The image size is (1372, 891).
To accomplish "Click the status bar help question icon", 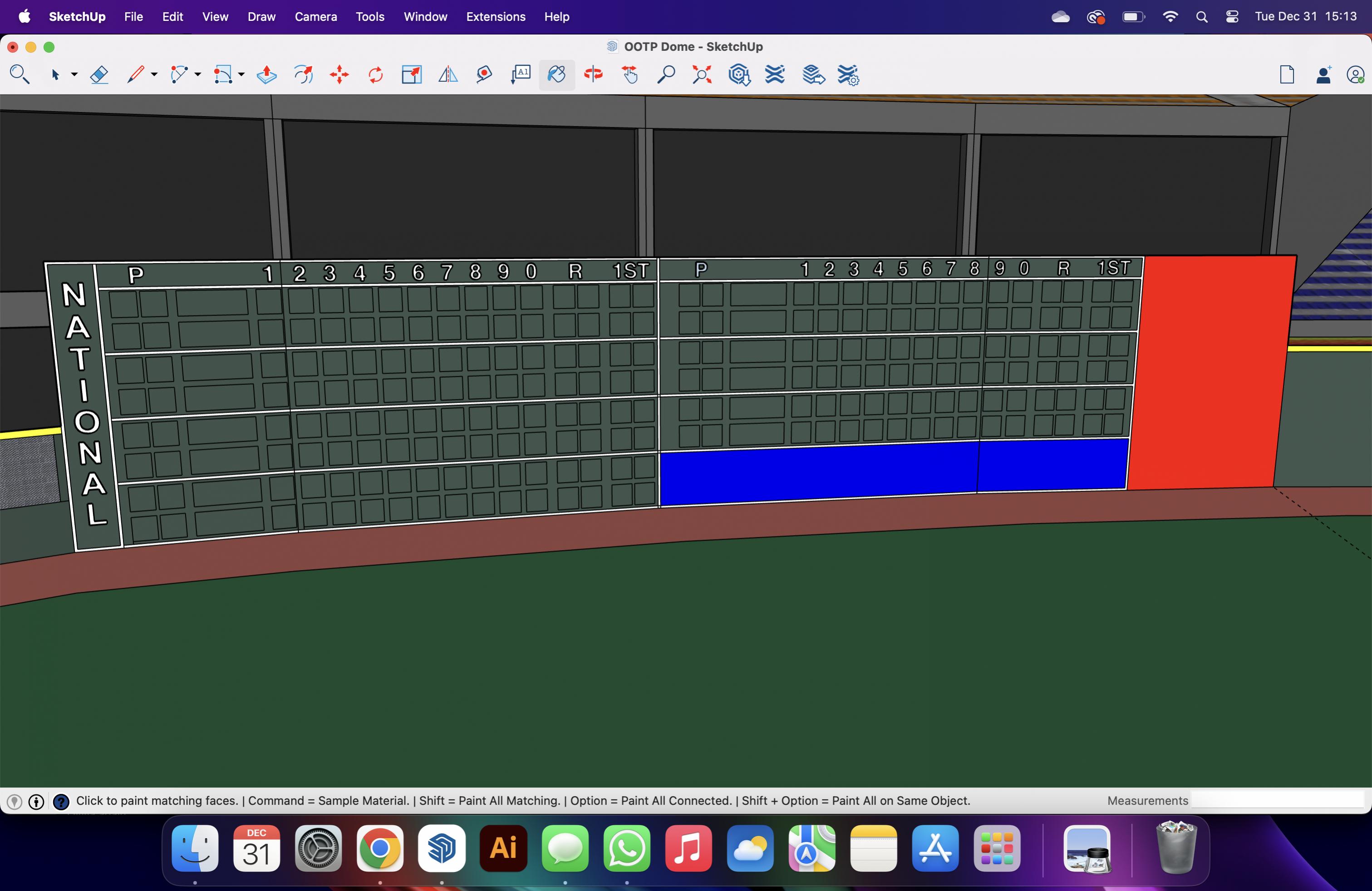I will pos(61,802).
